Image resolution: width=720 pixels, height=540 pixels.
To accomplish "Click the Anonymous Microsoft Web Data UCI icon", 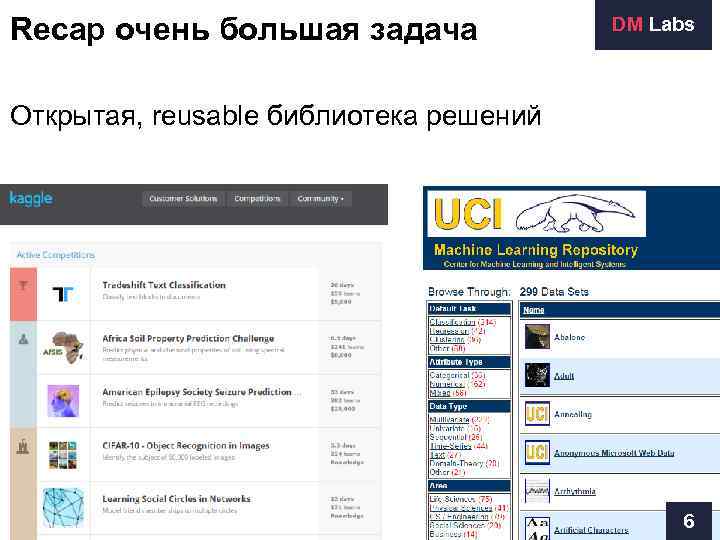I will click(537, 452).
